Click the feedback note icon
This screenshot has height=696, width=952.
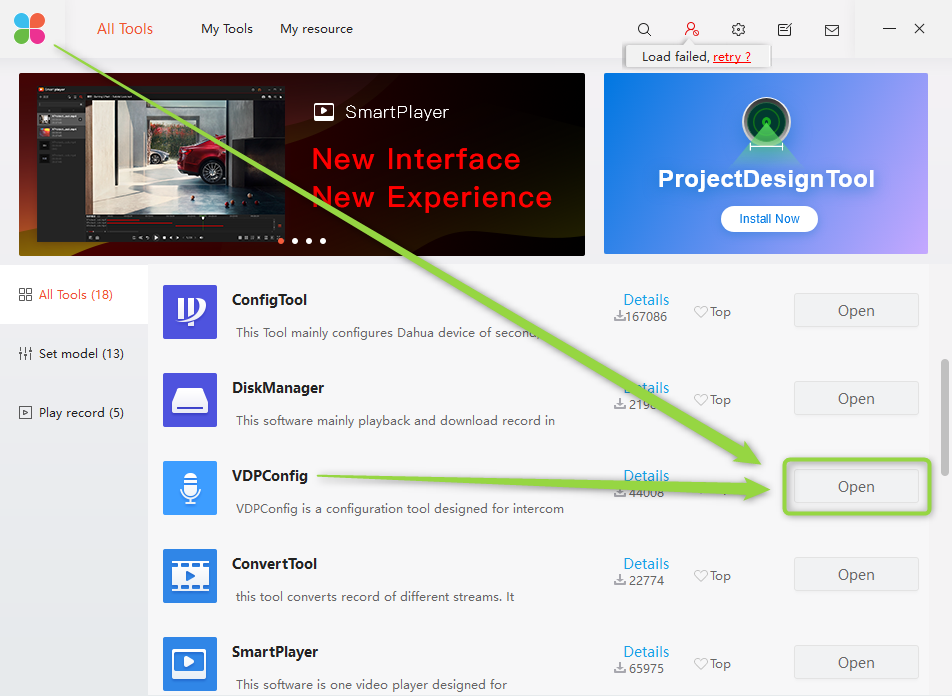(x=784, y=29)
